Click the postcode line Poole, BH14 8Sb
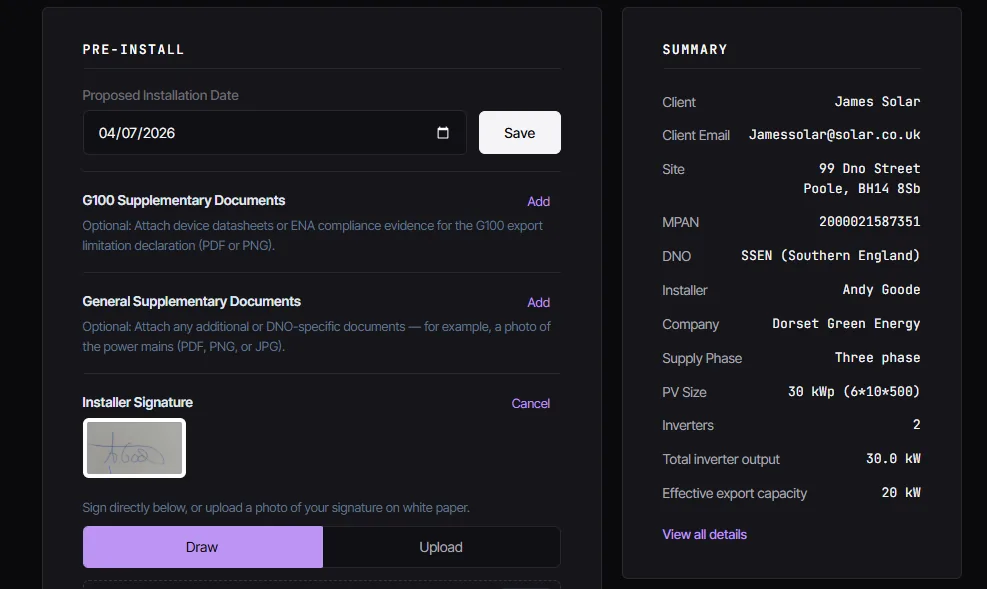 point(862,189)
